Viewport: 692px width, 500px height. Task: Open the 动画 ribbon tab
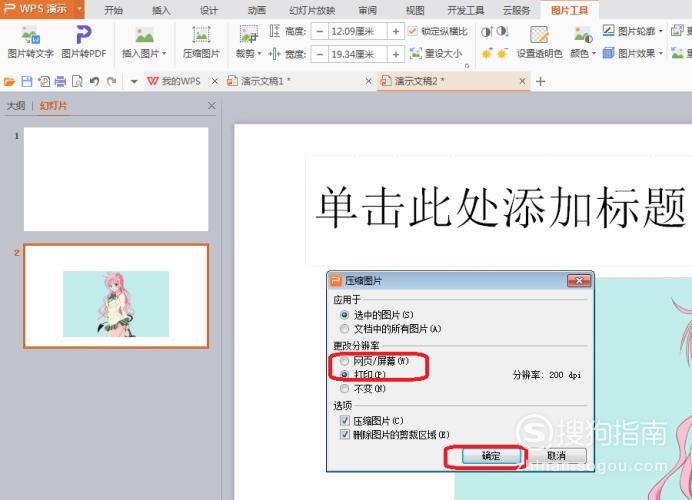pyautogui.click(x=256, y=10)
